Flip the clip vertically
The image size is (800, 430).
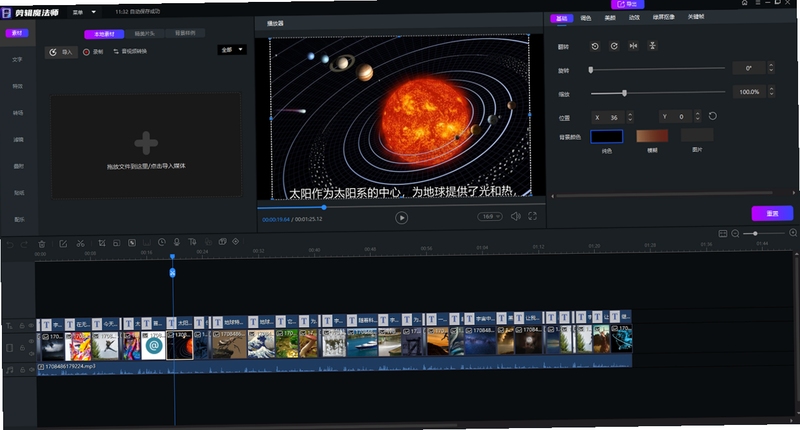(x=652, y=45)
